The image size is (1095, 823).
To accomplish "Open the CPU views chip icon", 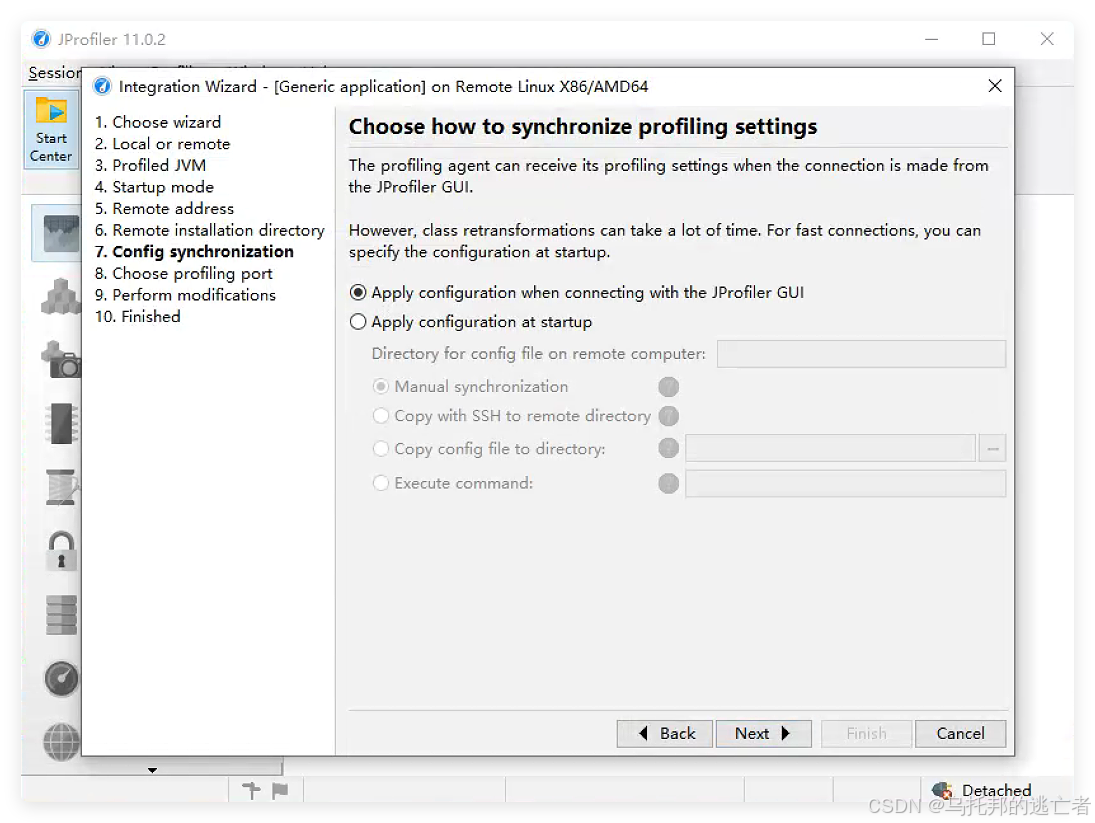I will pos(61,423).
